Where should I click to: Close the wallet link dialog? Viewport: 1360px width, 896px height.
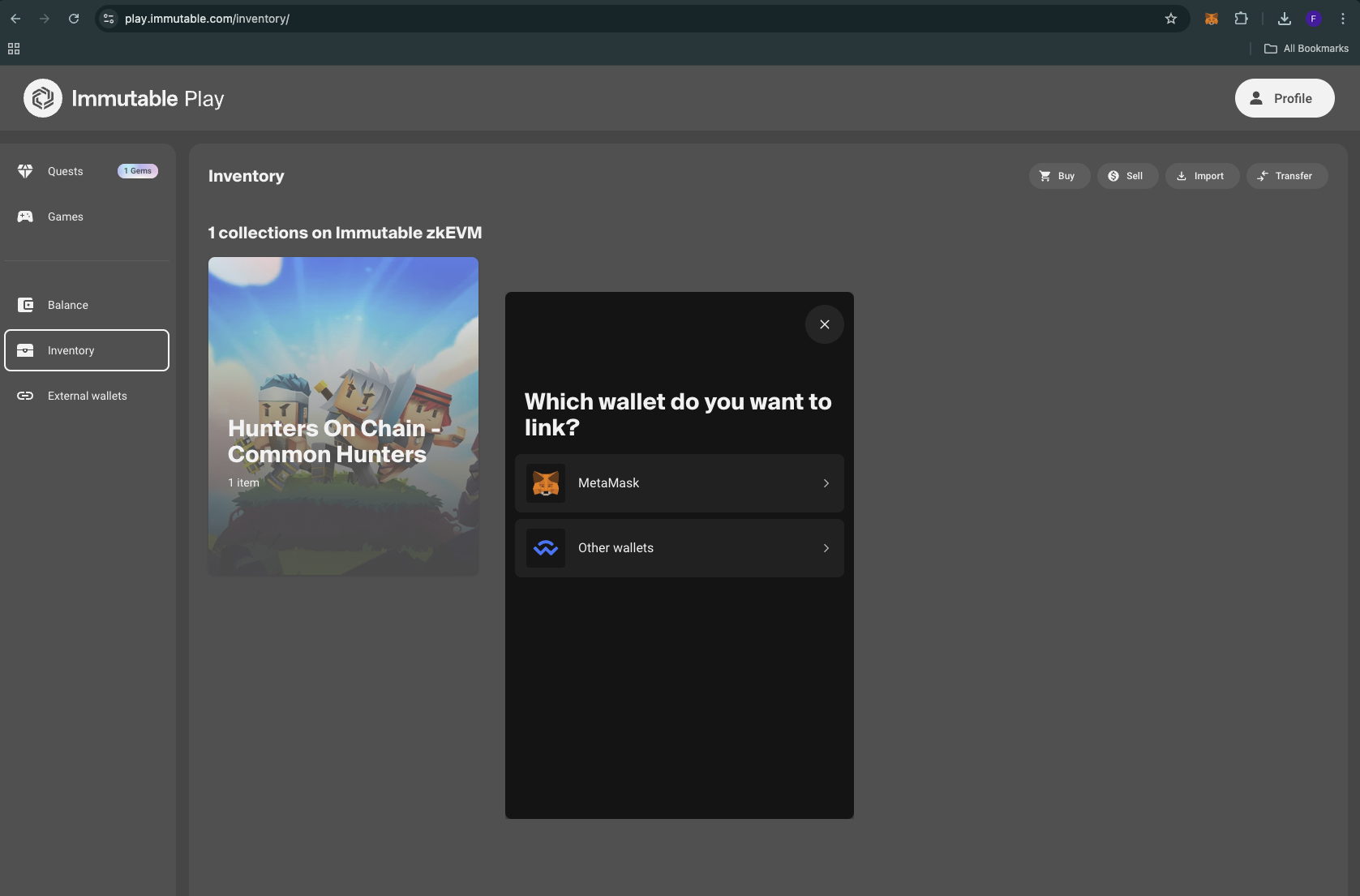825,324
